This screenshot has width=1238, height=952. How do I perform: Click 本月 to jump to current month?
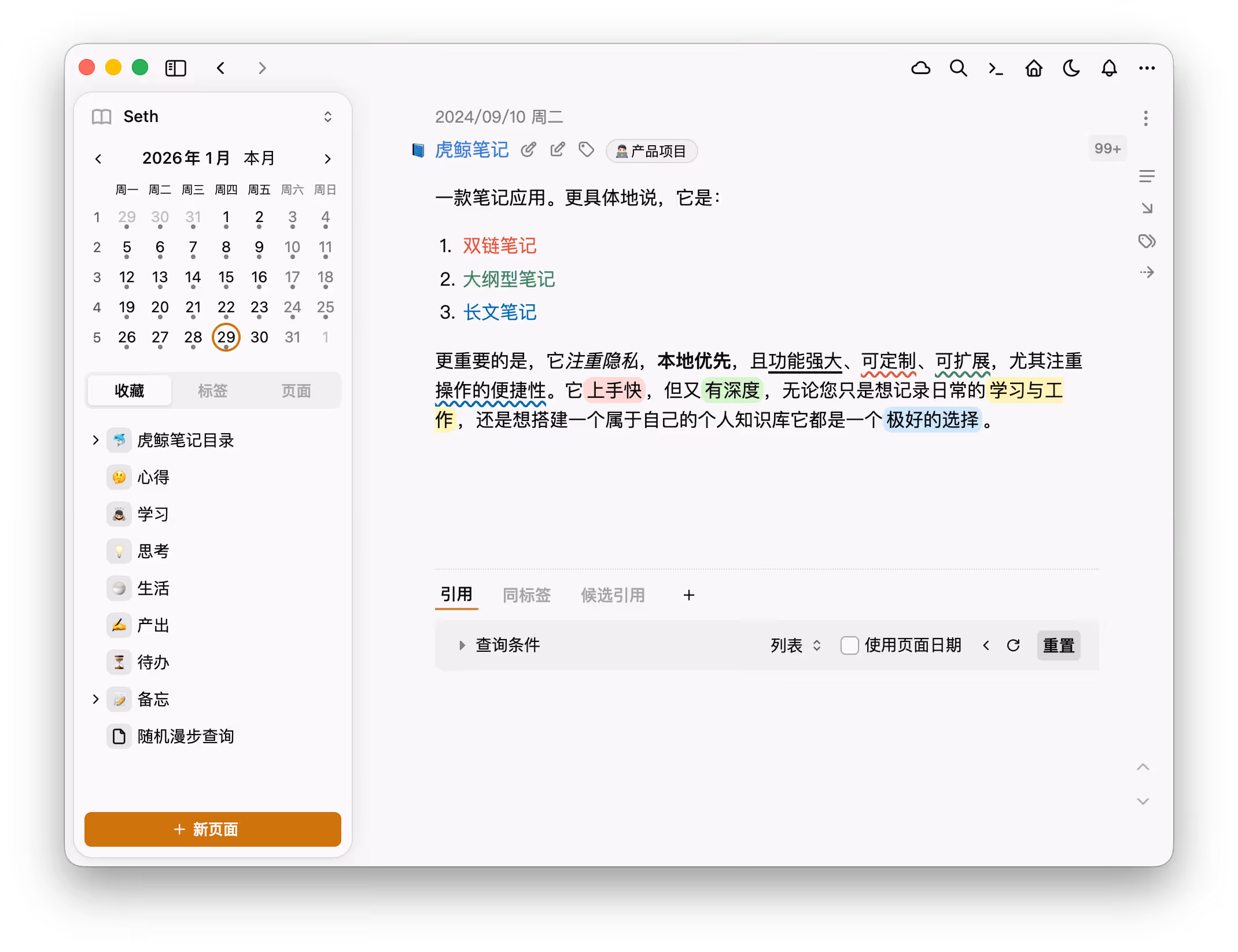tap(259, 158)
